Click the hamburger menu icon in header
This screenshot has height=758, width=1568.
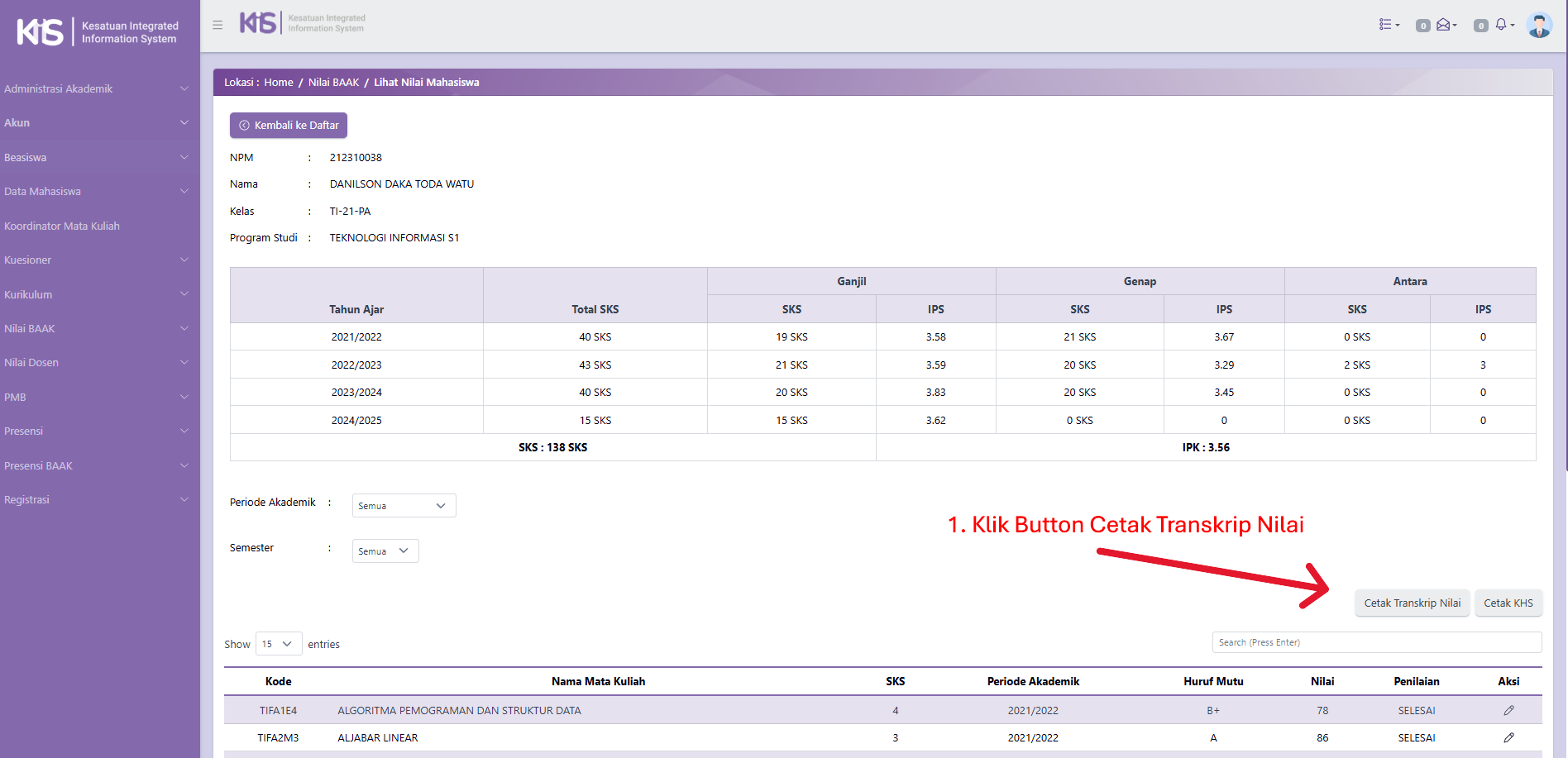pyautogui.click(x=218, y=25)
